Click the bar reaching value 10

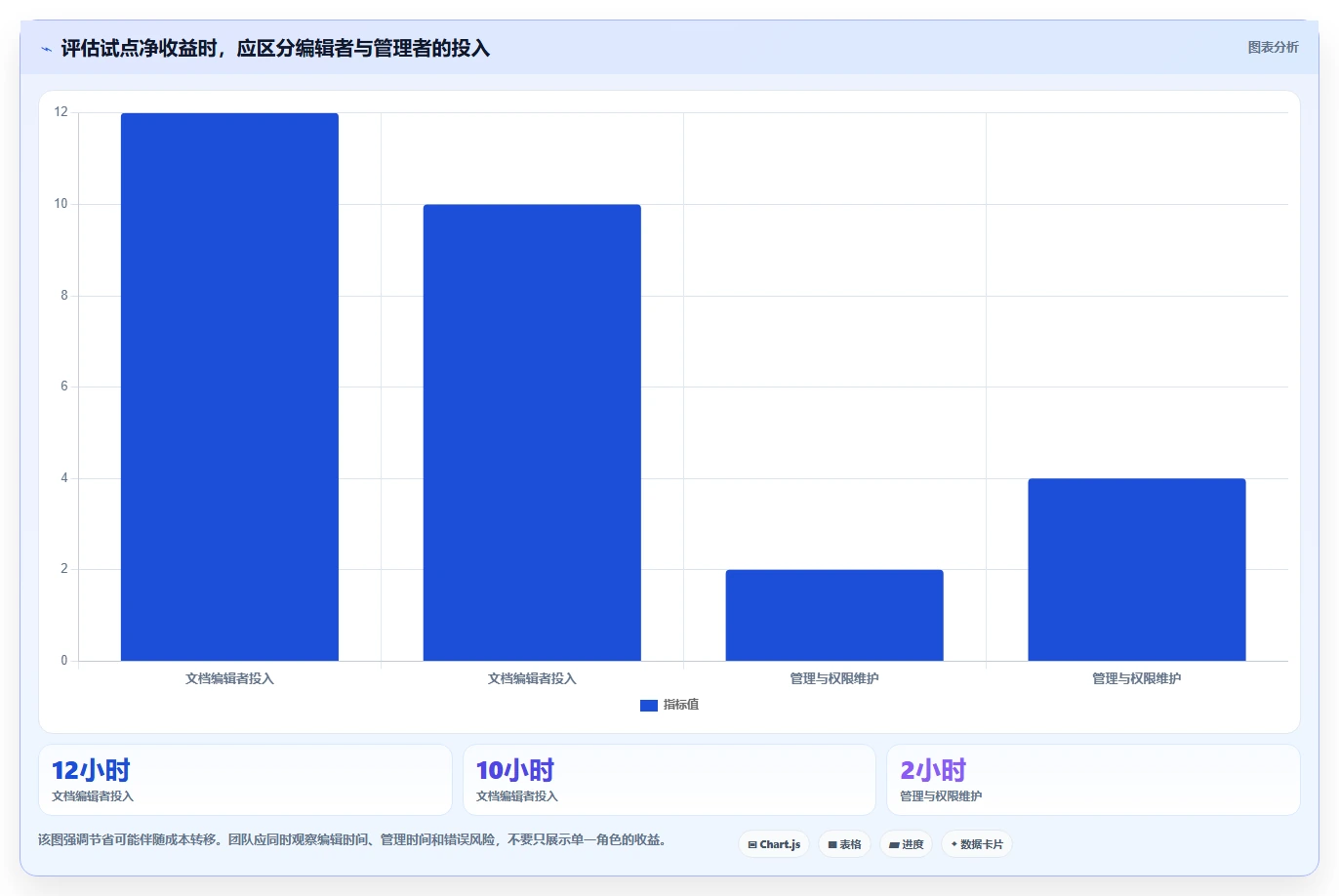click(532, 432)
